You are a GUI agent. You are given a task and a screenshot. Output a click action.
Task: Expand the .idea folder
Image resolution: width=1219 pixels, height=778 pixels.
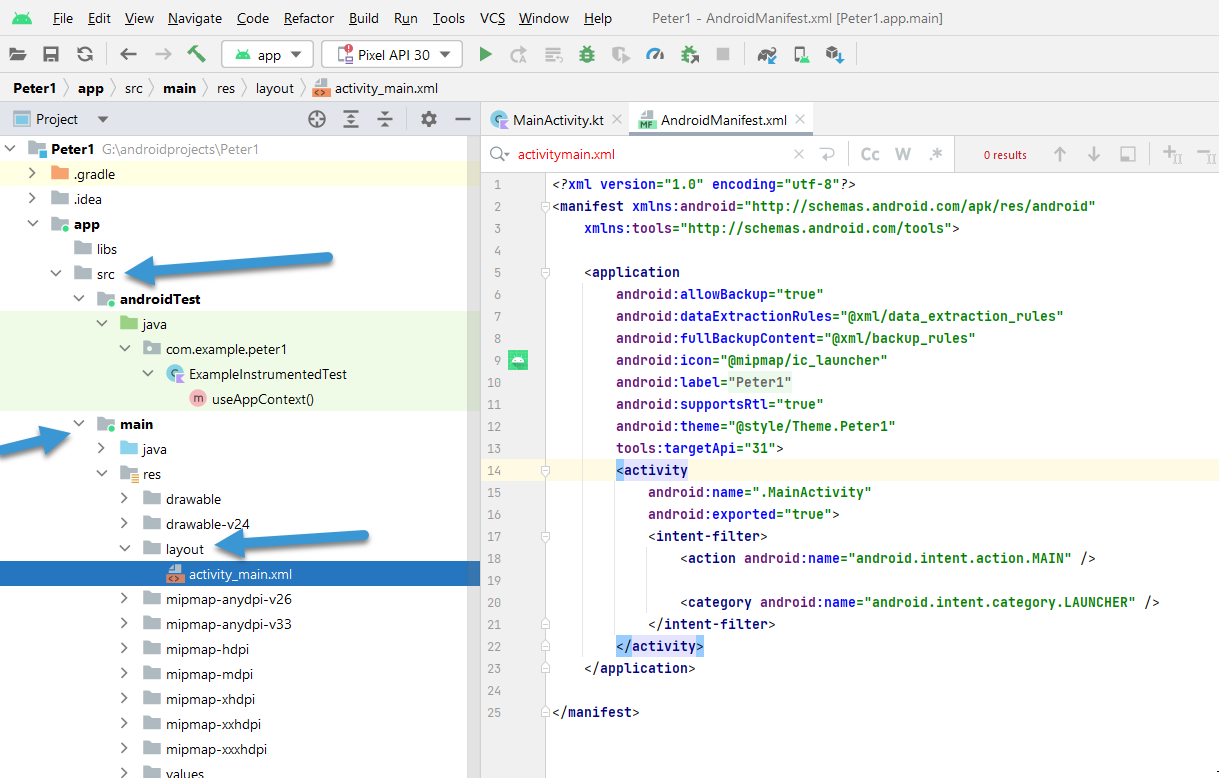(33, 199)
